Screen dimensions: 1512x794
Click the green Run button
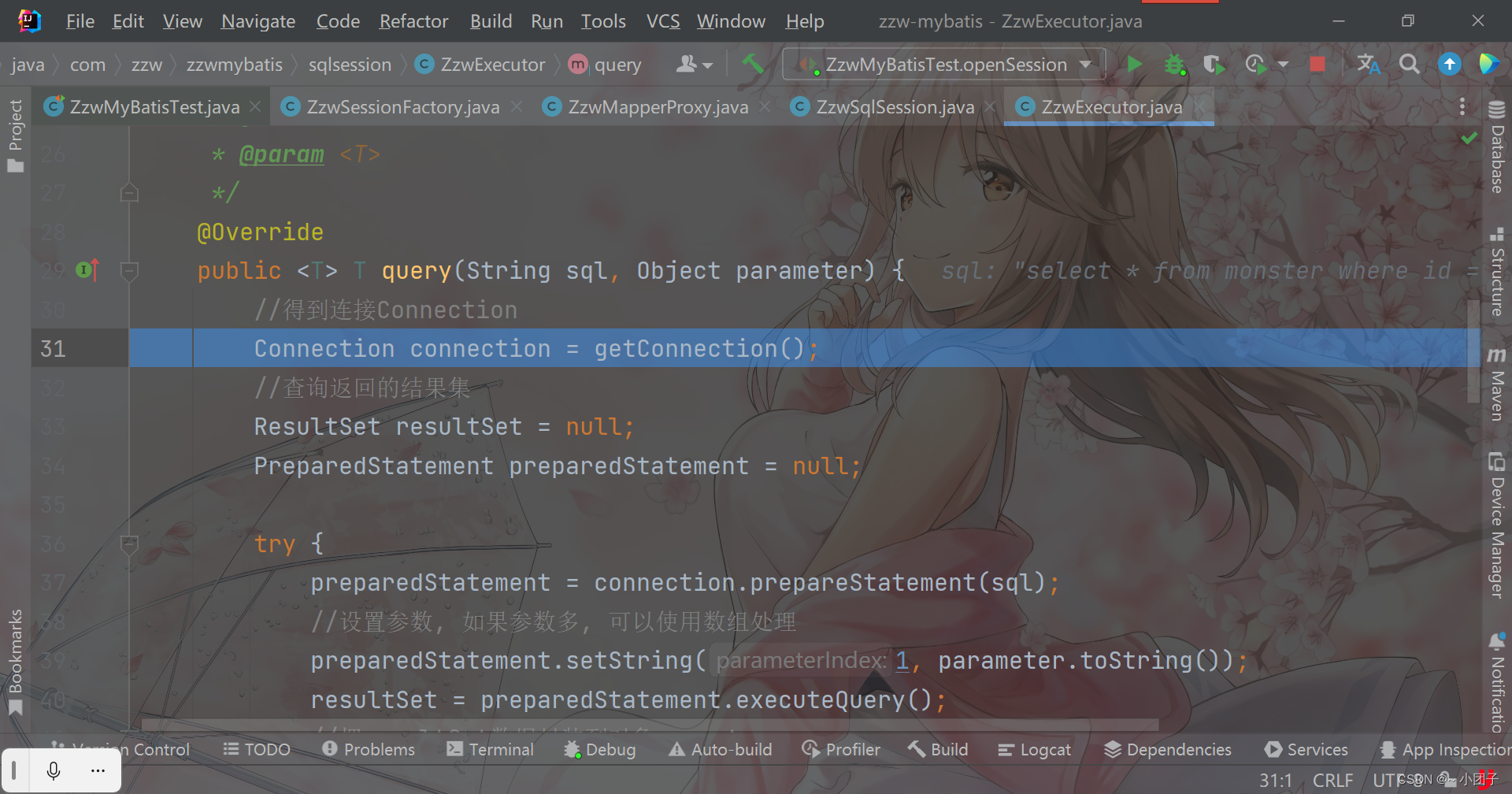point(1134,64)
